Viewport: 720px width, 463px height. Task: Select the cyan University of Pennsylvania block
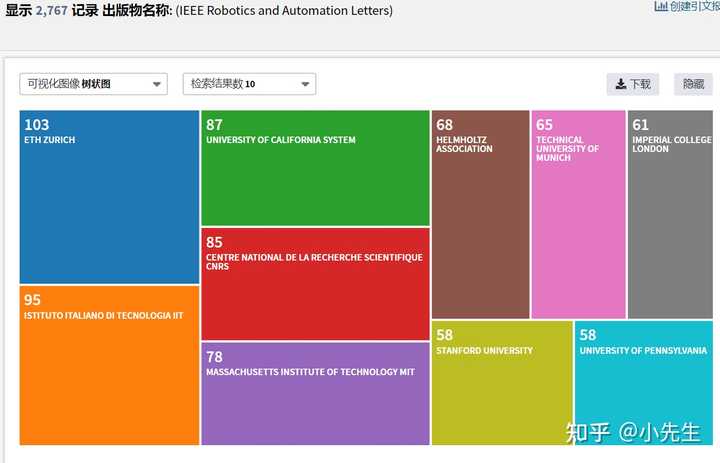pos(644,383)
